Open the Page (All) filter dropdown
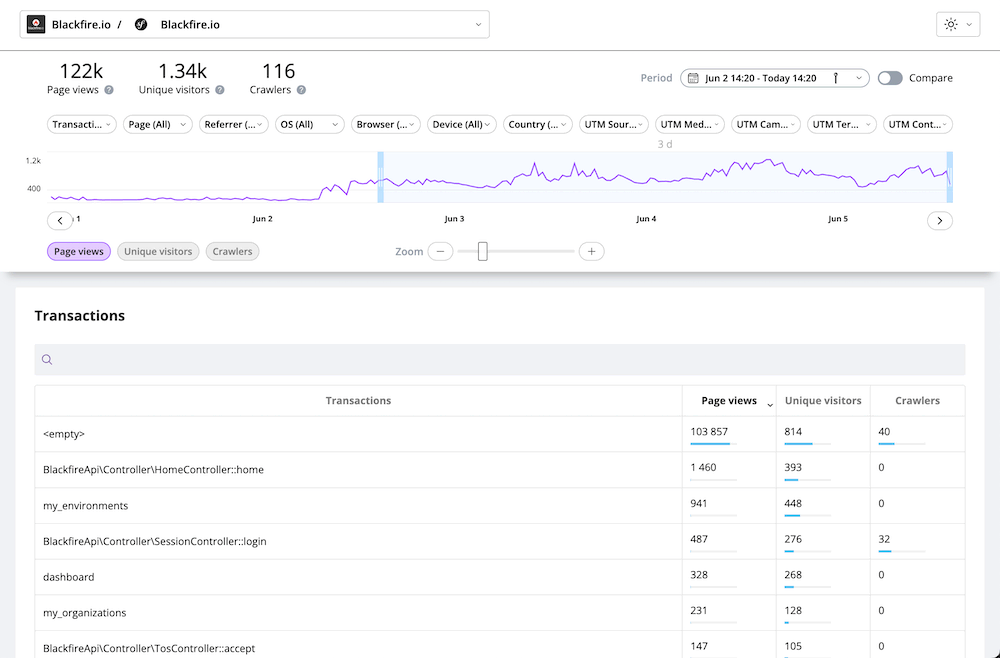The image size is (1000, 658). (158, 124)
